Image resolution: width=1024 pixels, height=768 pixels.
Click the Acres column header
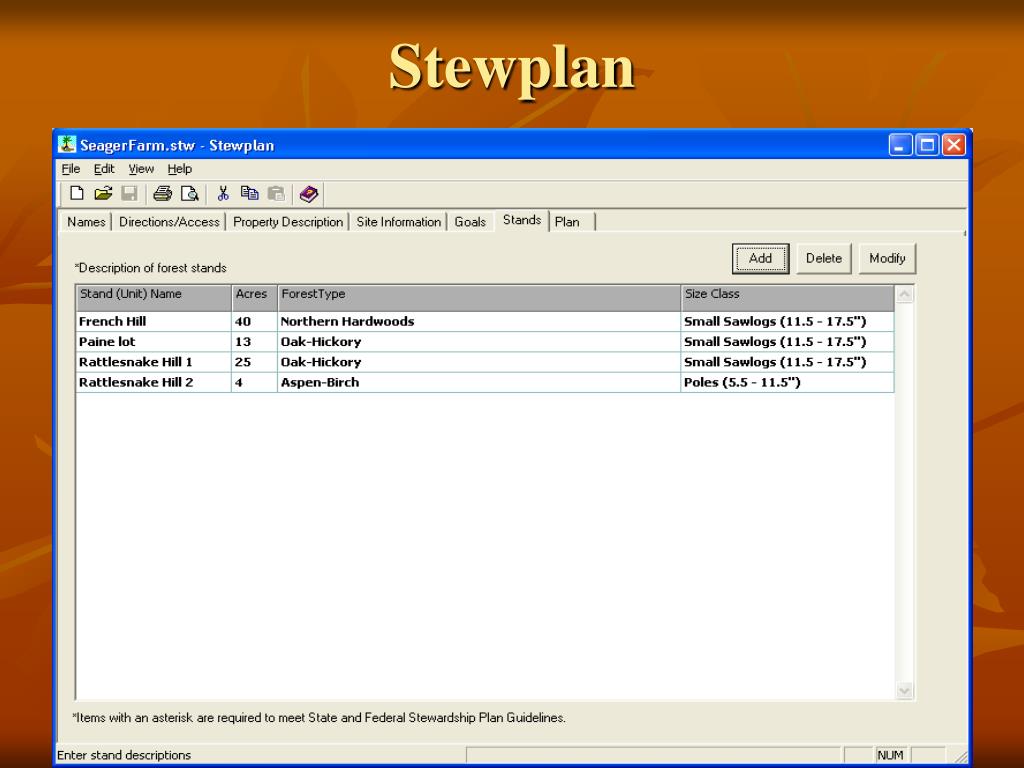click(x=254, y=297)
